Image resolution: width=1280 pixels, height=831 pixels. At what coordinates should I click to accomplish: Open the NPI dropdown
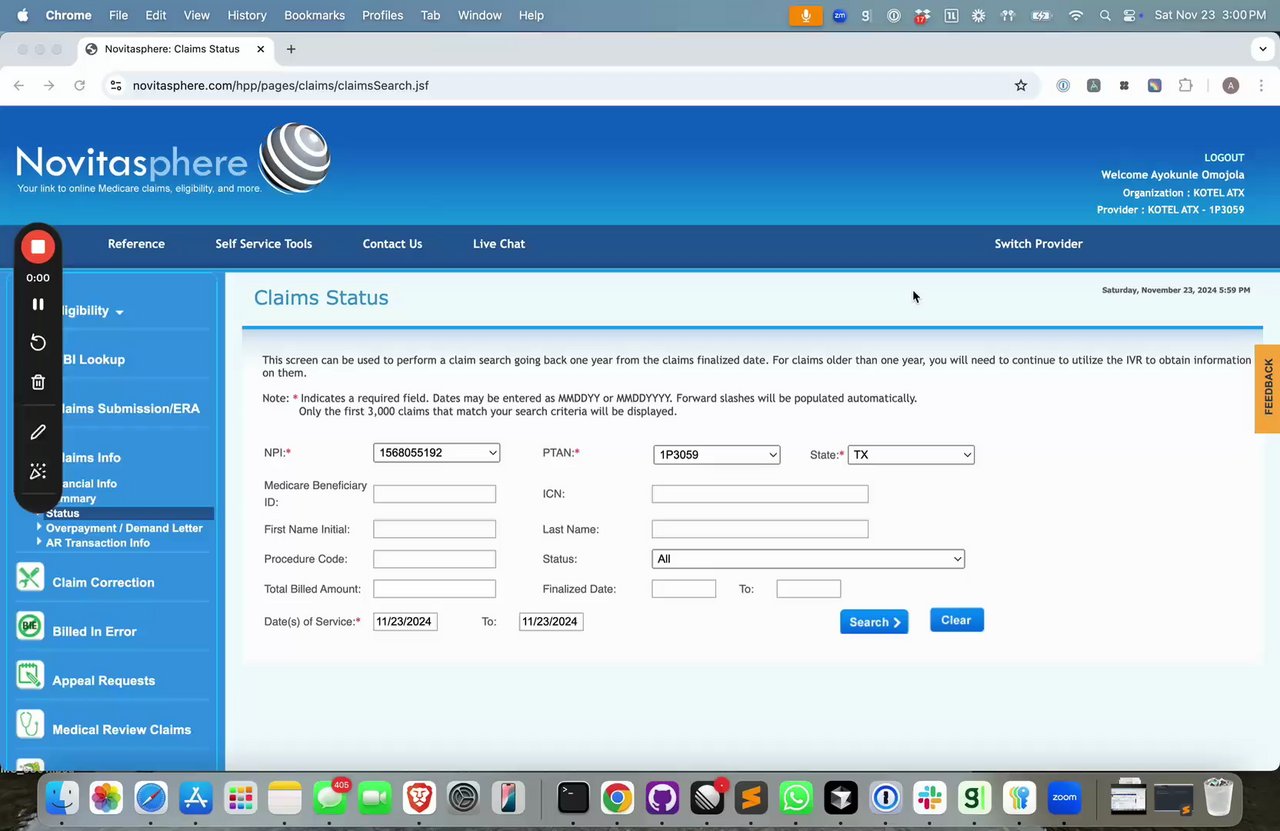coord(436,453)
